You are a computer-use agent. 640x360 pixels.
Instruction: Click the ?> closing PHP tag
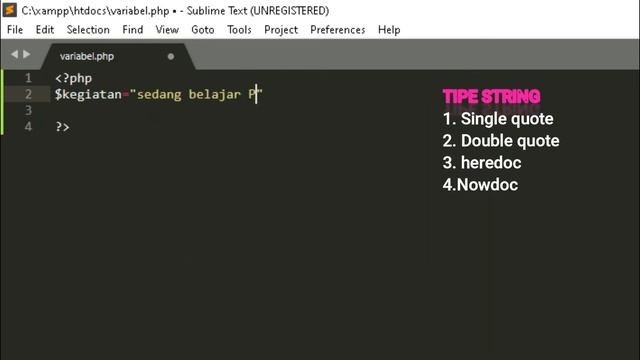click(62, 127)
